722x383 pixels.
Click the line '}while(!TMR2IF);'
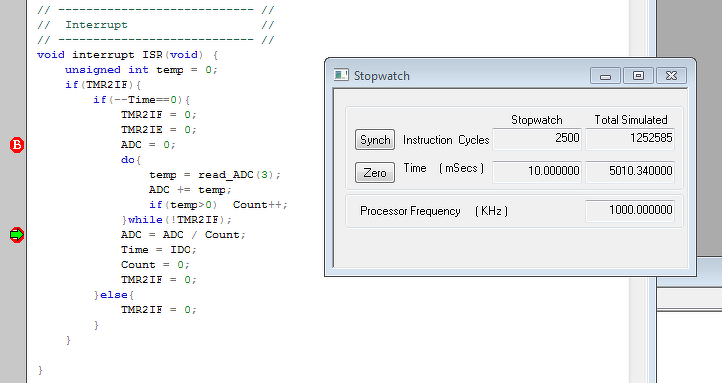click(176, 220)
